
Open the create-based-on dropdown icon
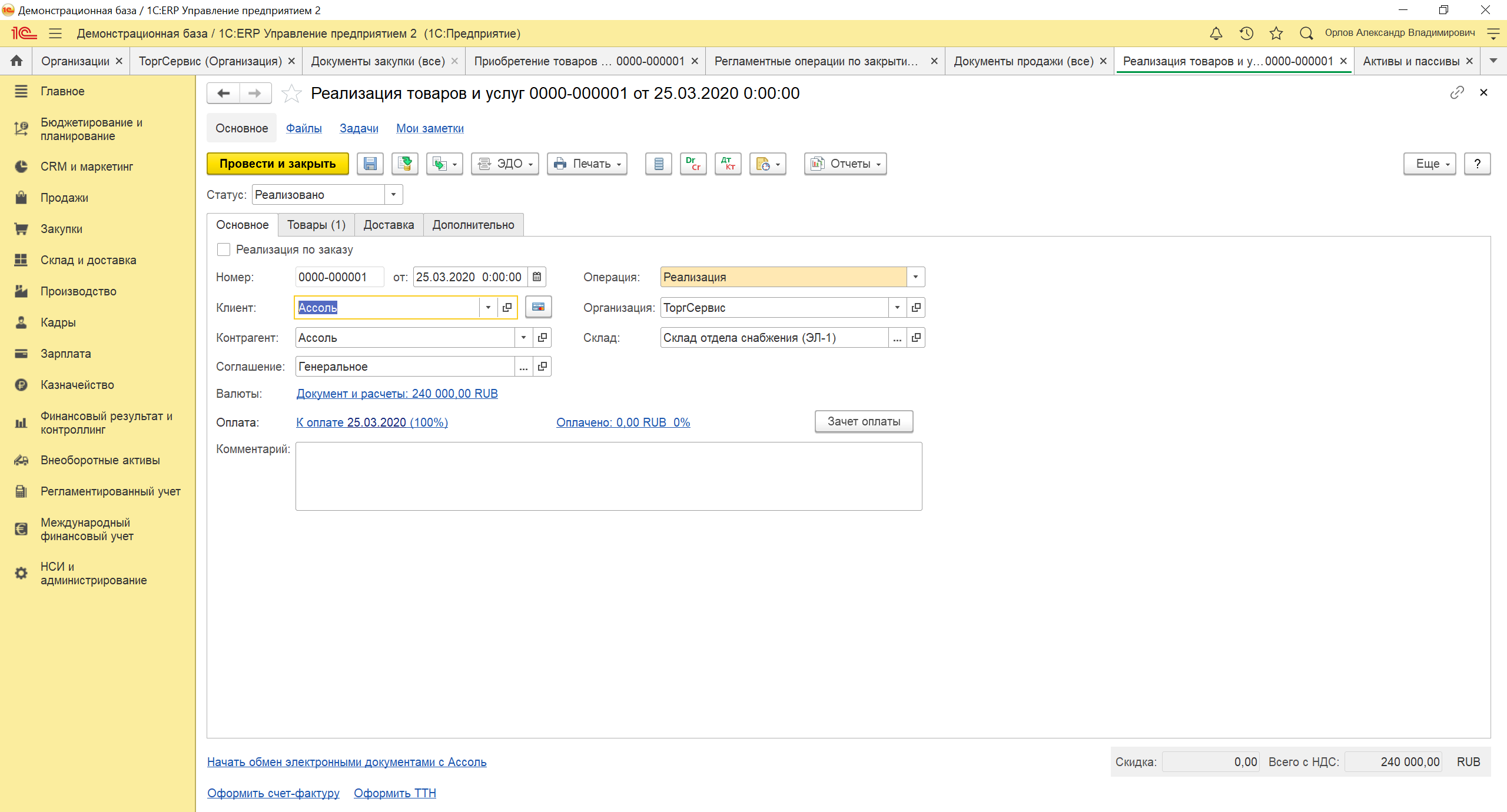(444, 164)
